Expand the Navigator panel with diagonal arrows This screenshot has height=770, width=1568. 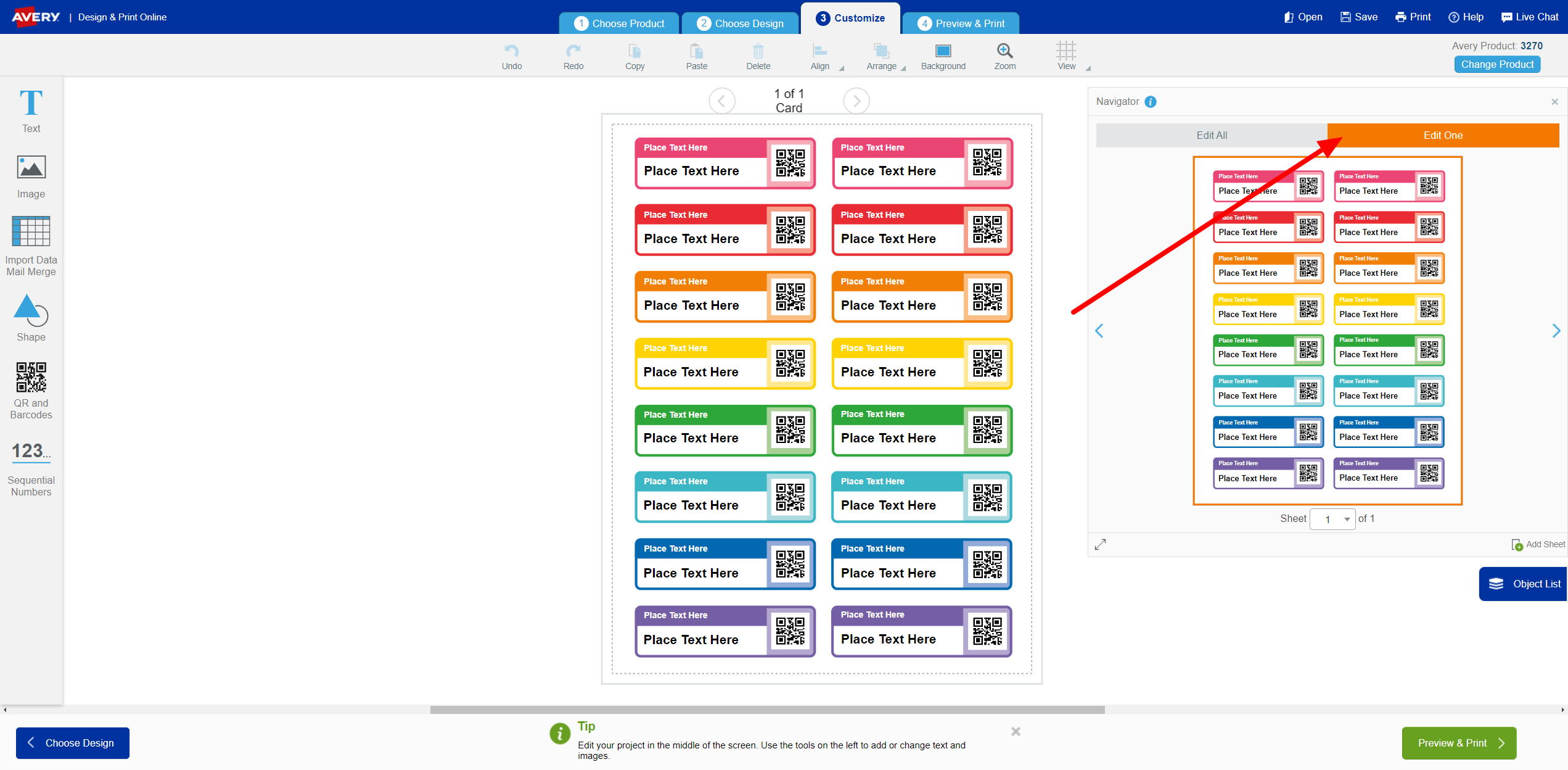[x=1101, y=545]
